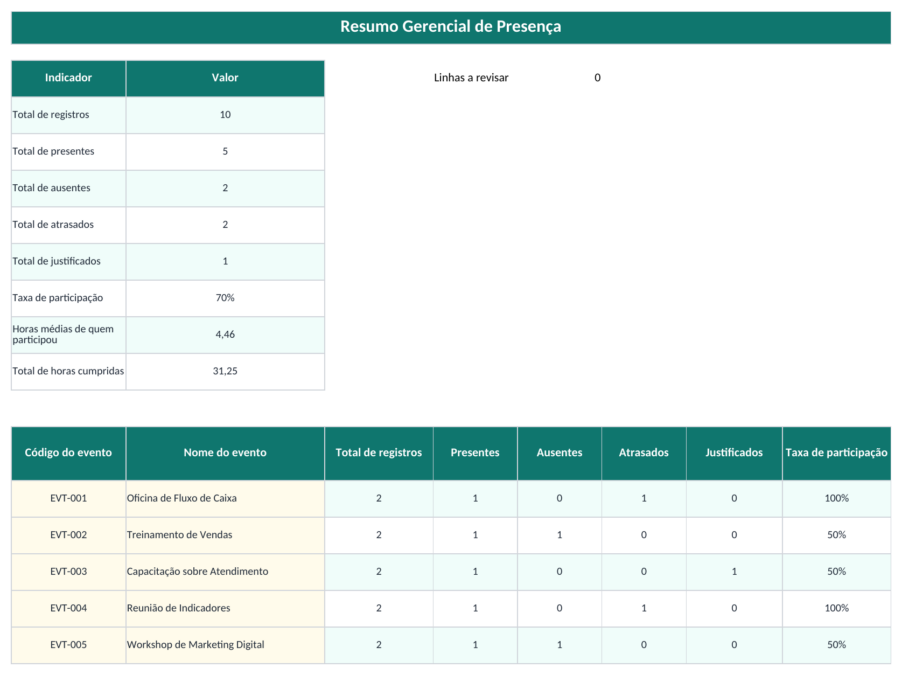Screen dimensions: 902x675
Task: Select the 'Presentes' column header
Action: [x=475, y=453]
